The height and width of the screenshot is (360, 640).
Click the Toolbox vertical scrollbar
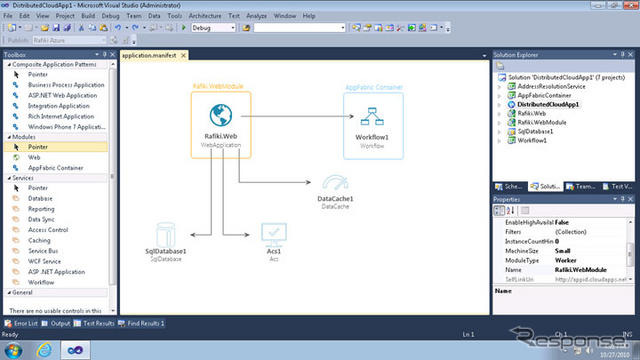coord(112,177)
